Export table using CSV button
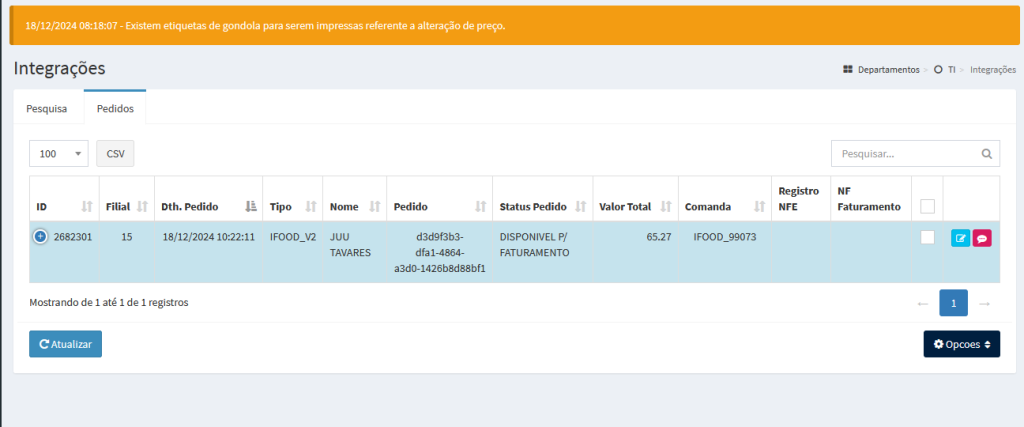 pos(116,153)
